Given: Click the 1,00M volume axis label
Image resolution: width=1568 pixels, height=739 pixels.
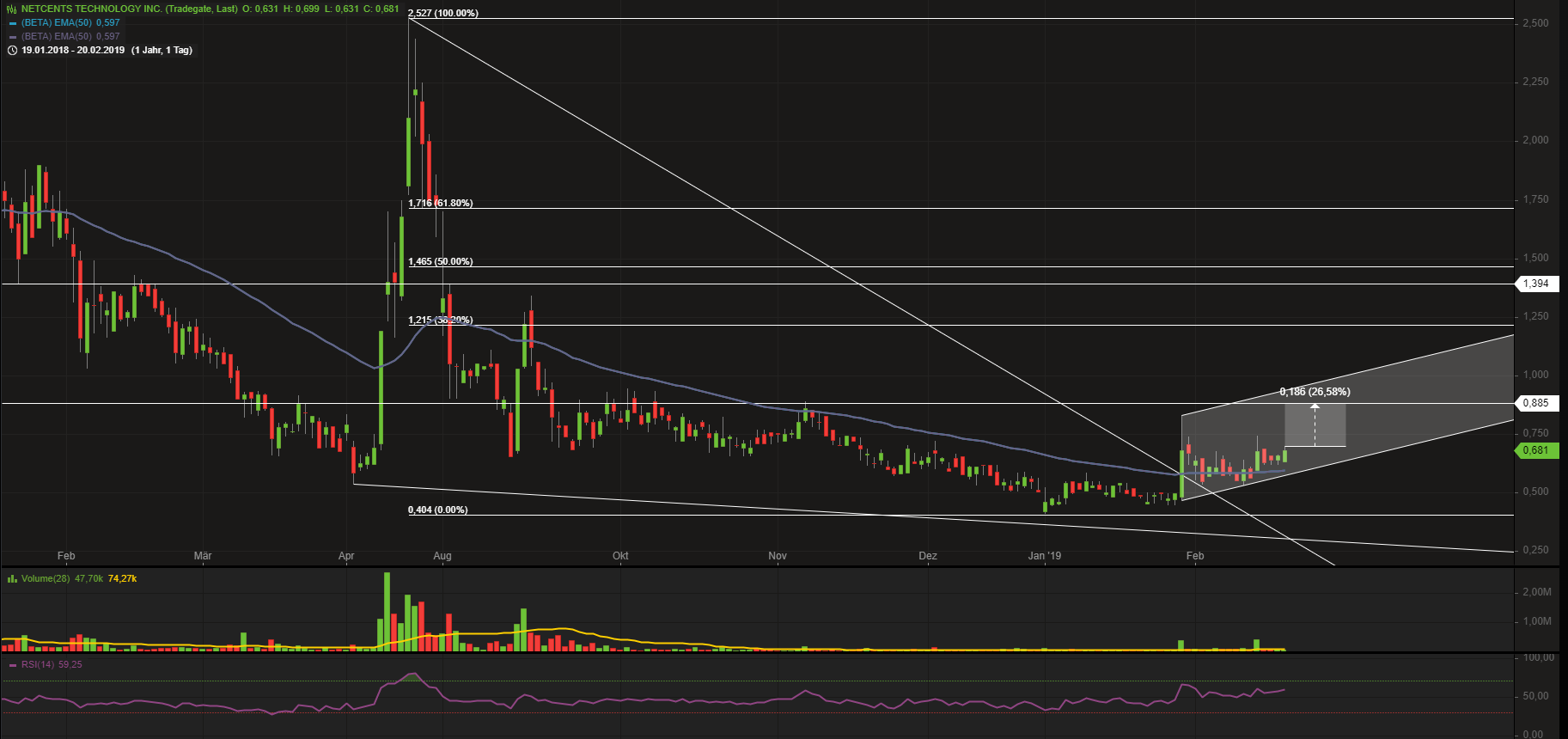Looking at the screenshot, I should pos(1537,621).
